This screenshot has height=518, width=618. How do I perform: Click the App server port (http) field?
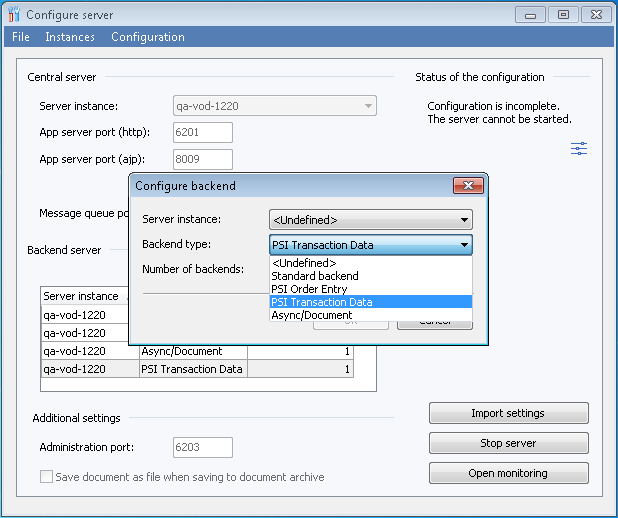pyautogui.click(x=202, y=132)
